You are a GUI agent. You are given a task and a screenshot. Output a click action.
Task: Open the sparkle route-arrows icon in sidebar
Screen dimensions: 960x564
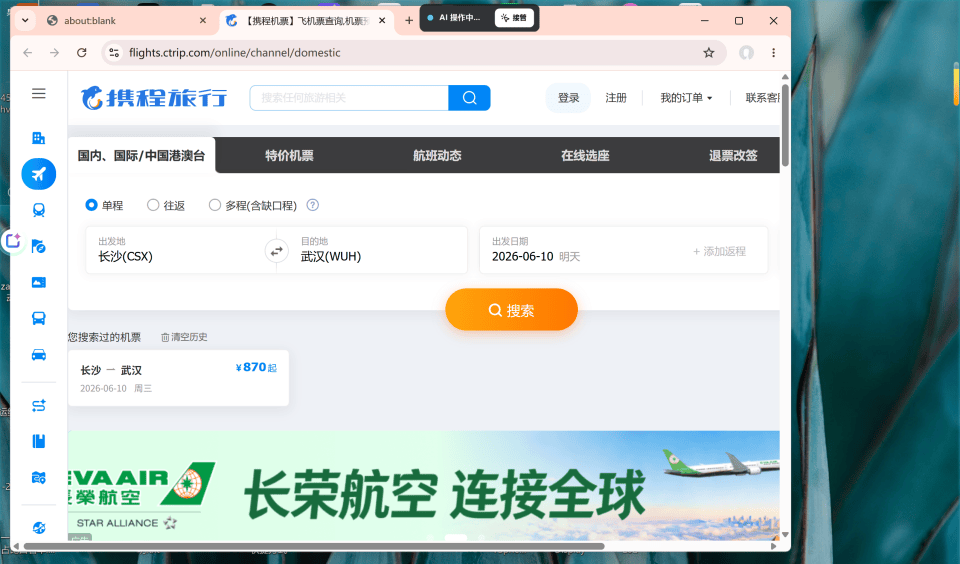[x=39, y=405]
